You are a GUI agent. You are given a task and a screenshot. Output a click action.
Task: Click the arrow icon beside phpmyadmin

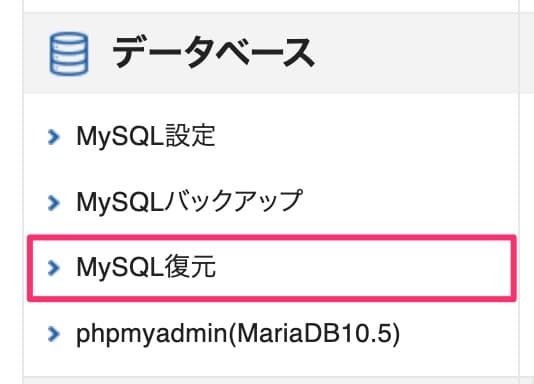pyautogui.click(x=54, y=334)
